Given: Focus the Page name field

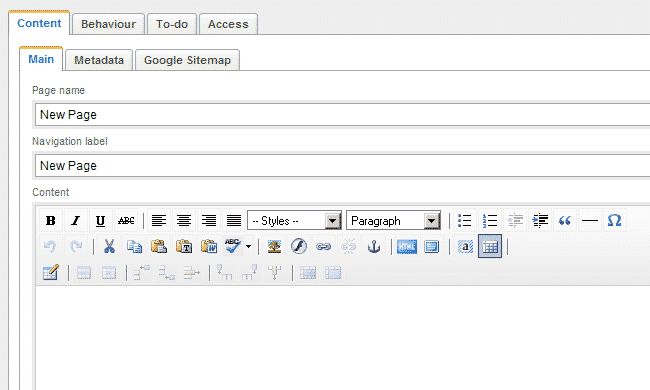Looking at the screenshot, I should click(342, 114).
